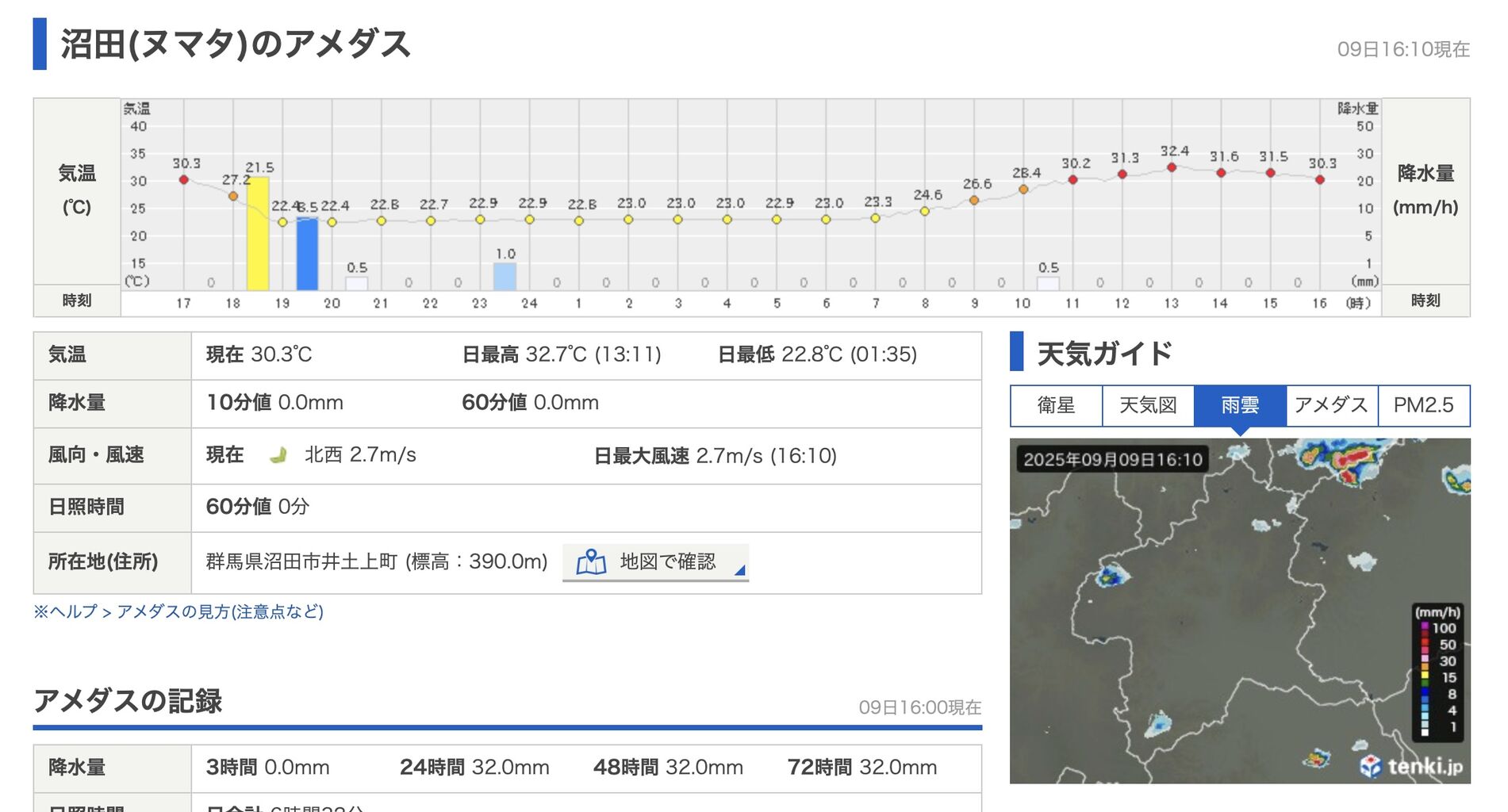Click the 3時間 0.0mm record value
This screenshot has height=812, width=1508.
click(x=268, y=768)
